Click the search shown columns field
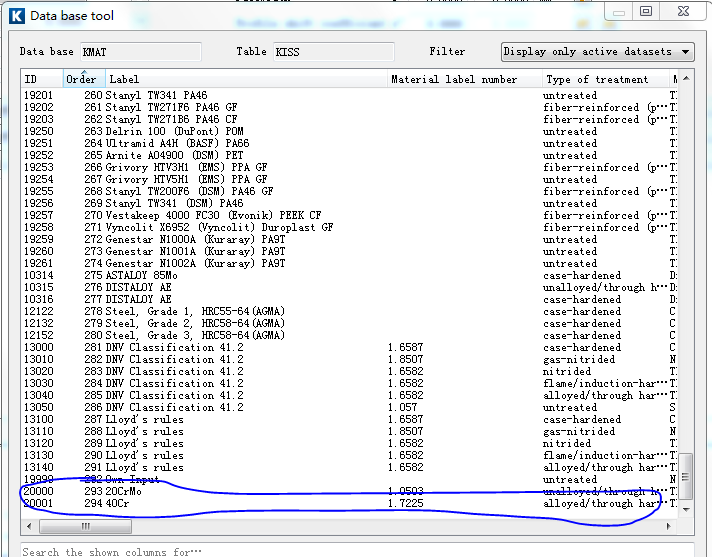 (x=357, y=551)
